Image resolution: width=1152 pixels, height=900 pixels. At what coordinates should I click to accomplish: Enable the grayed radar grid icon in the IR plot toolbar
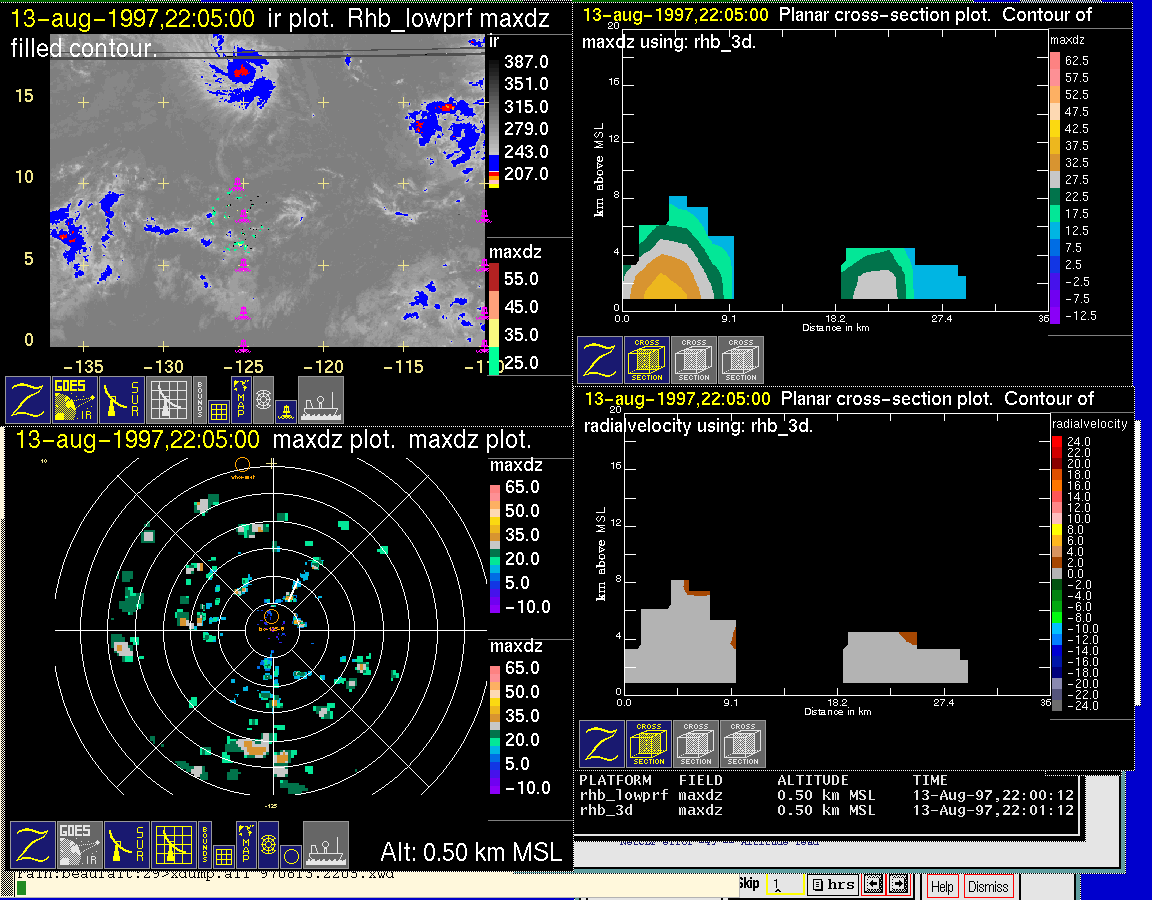point(170,400)
